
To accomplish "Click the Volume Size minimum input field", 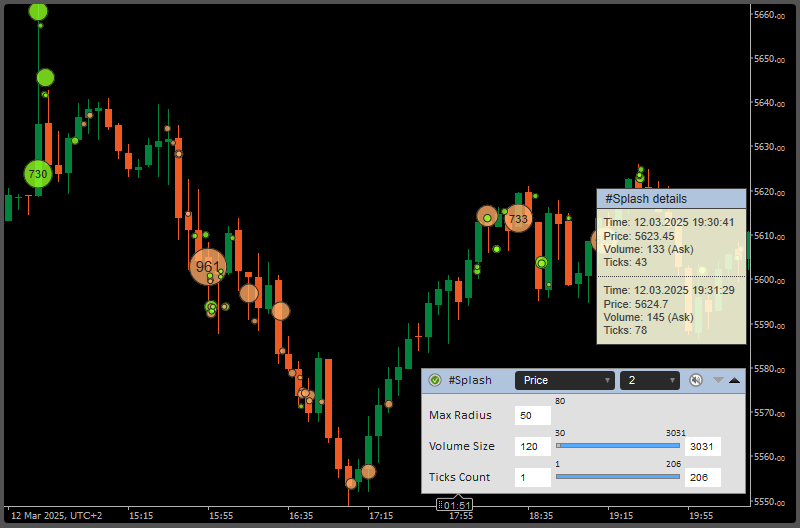I will tap(532, 447).
